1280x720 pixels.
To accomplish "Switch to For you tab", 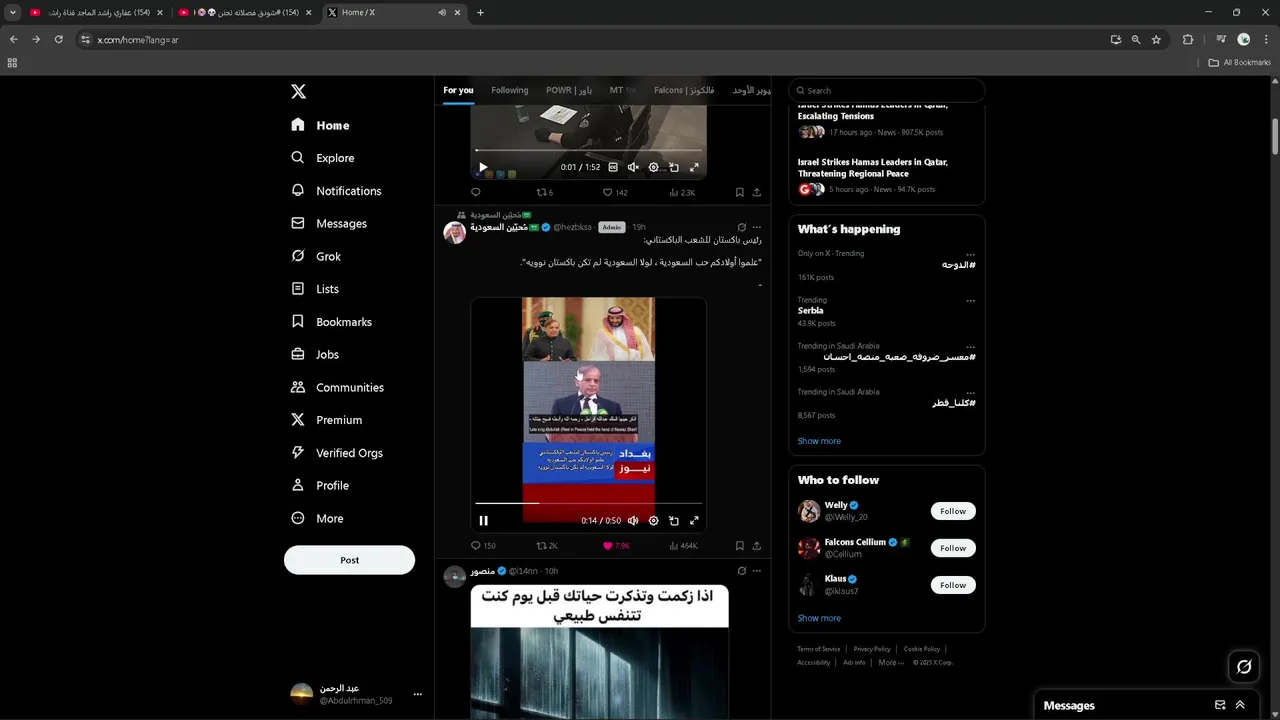I will (x=458, y=90).
